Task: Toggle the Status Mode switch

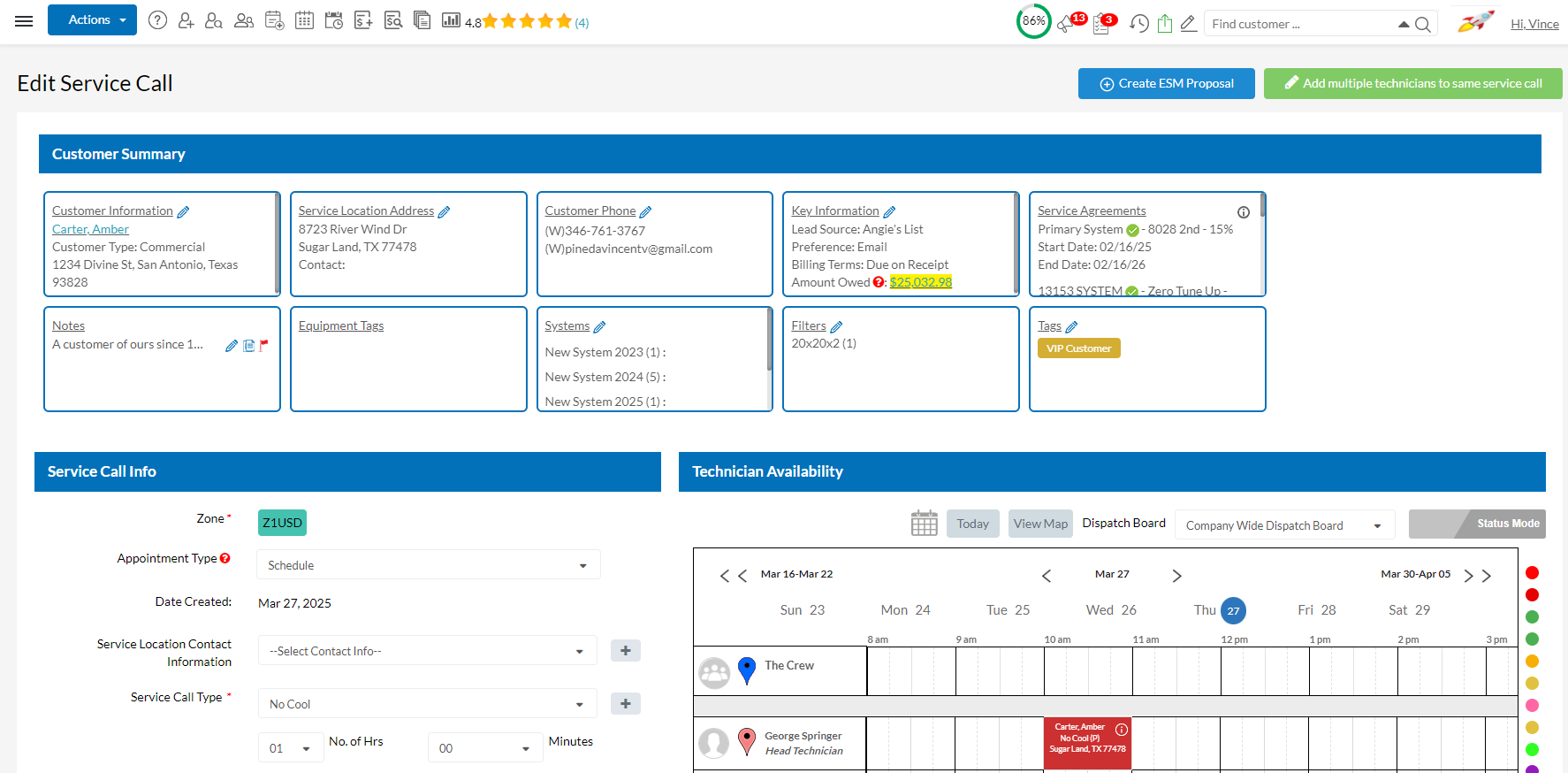Action: [1476, 524]
